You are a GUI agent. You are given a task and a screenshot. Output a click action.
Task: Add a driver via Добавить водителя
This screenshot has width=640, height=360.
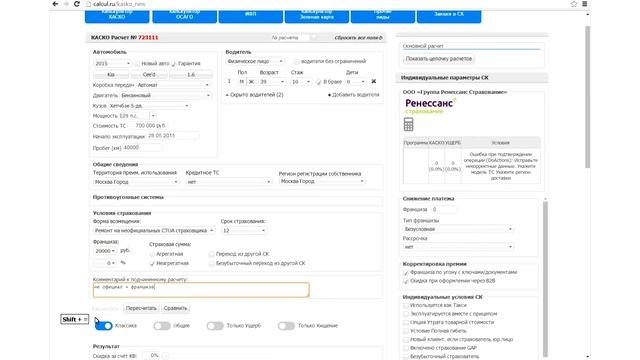[353, 95]
